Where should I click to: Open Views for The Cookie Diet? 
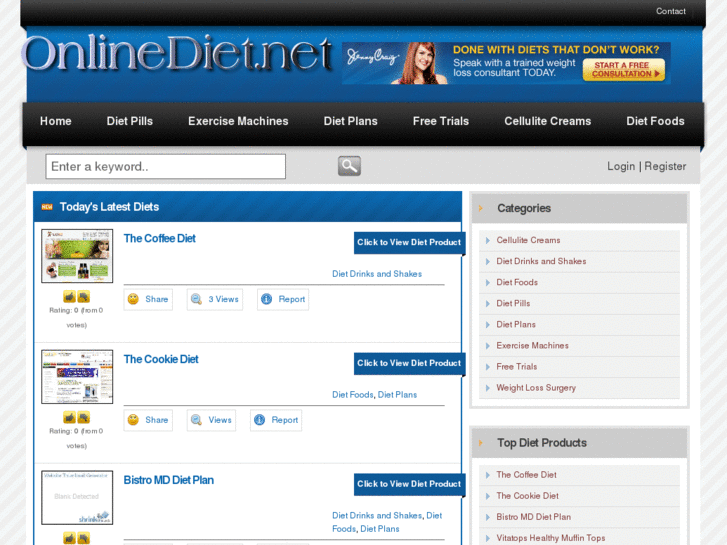(211, 420)
